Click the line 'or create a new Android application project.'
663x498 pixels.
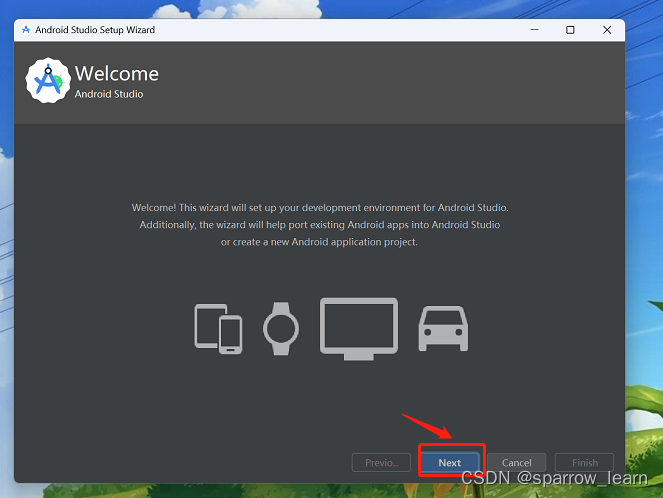coord(319,242)
